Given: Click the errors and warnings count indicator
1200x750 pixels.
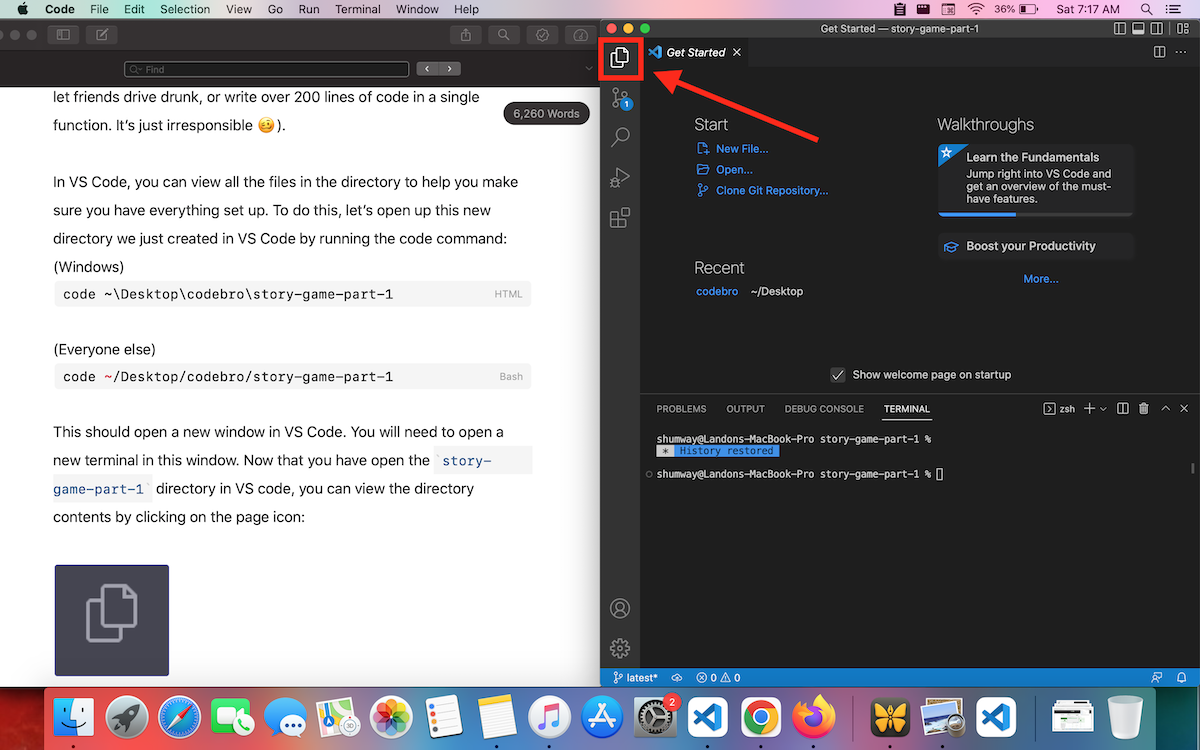Looking at the screenshot, I should [x=718, y=677].
